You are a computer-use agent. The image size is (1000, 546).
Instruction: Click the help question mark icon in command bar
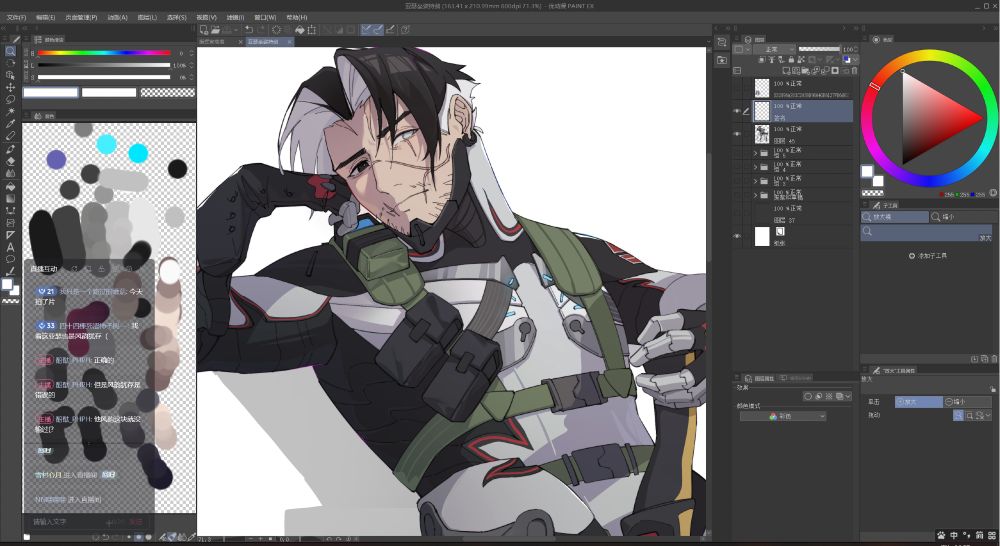pyautogui.click(x=405, y=29)
